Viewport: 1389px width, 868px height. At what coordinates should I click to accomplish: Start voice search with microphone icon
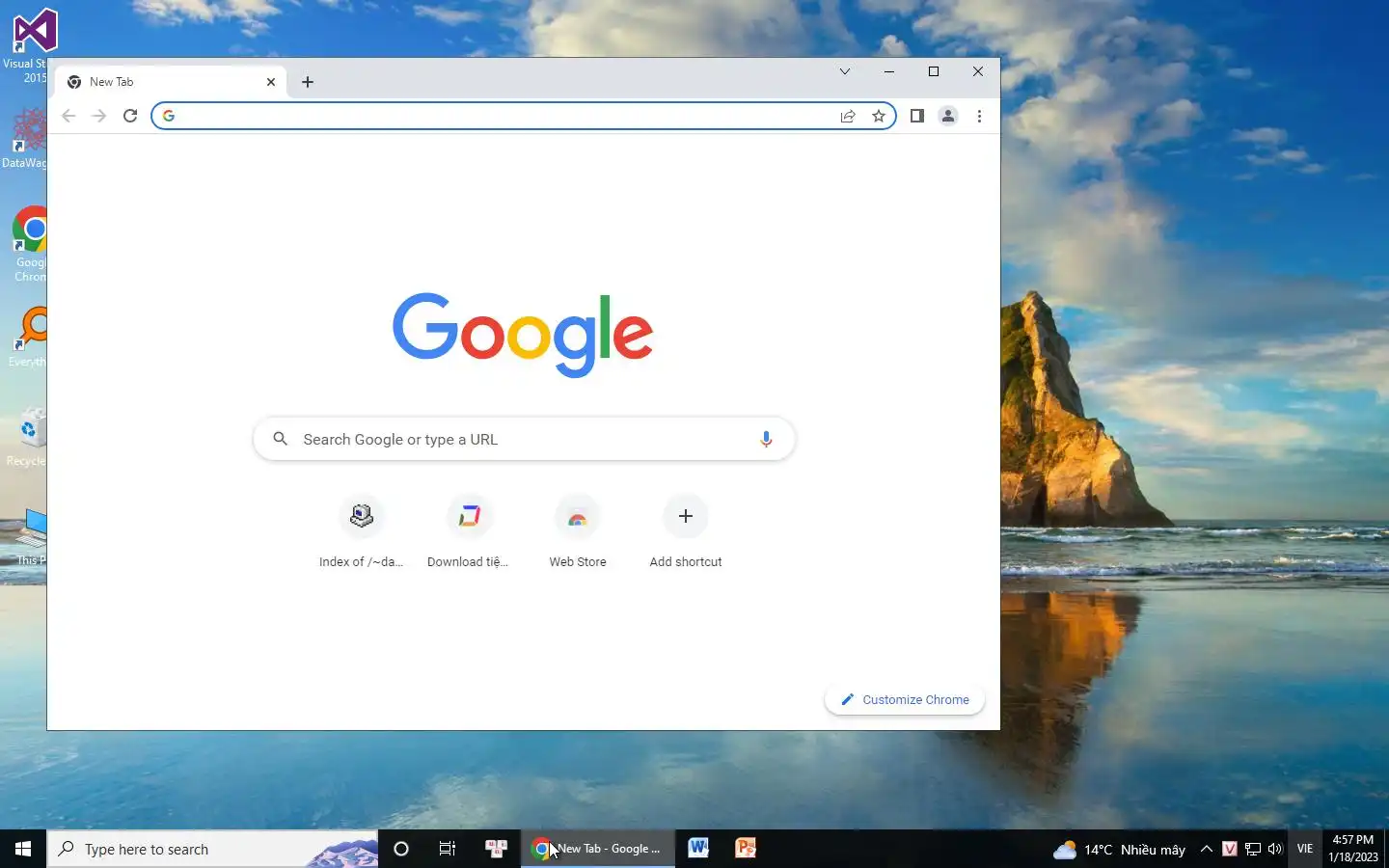766,439
